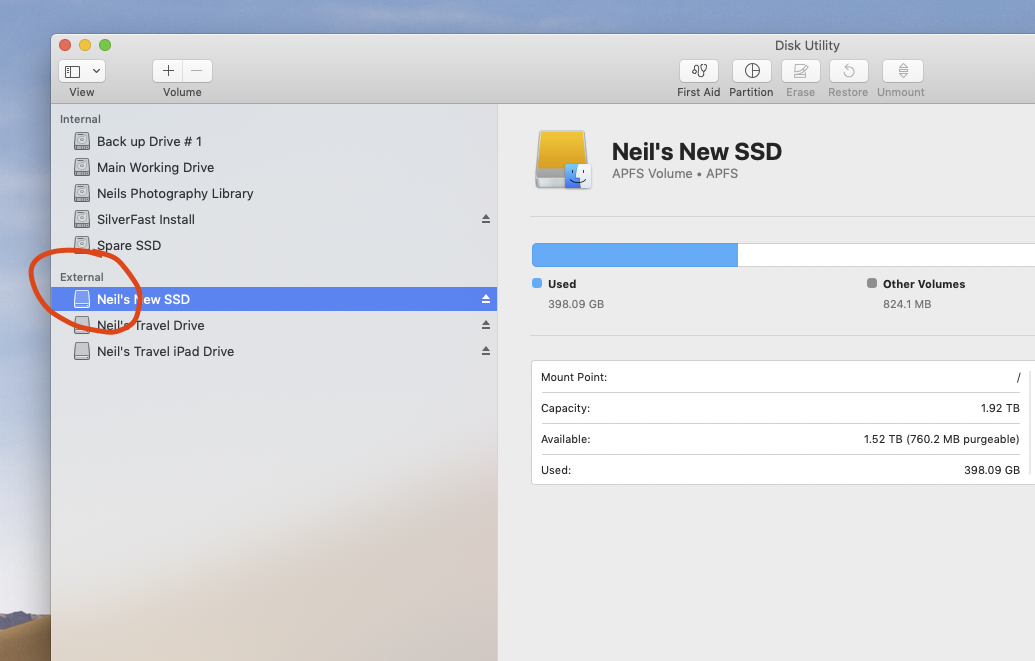Select Neil's New SSD volume
Screen dimensions: 1035x661
[274, 299]
